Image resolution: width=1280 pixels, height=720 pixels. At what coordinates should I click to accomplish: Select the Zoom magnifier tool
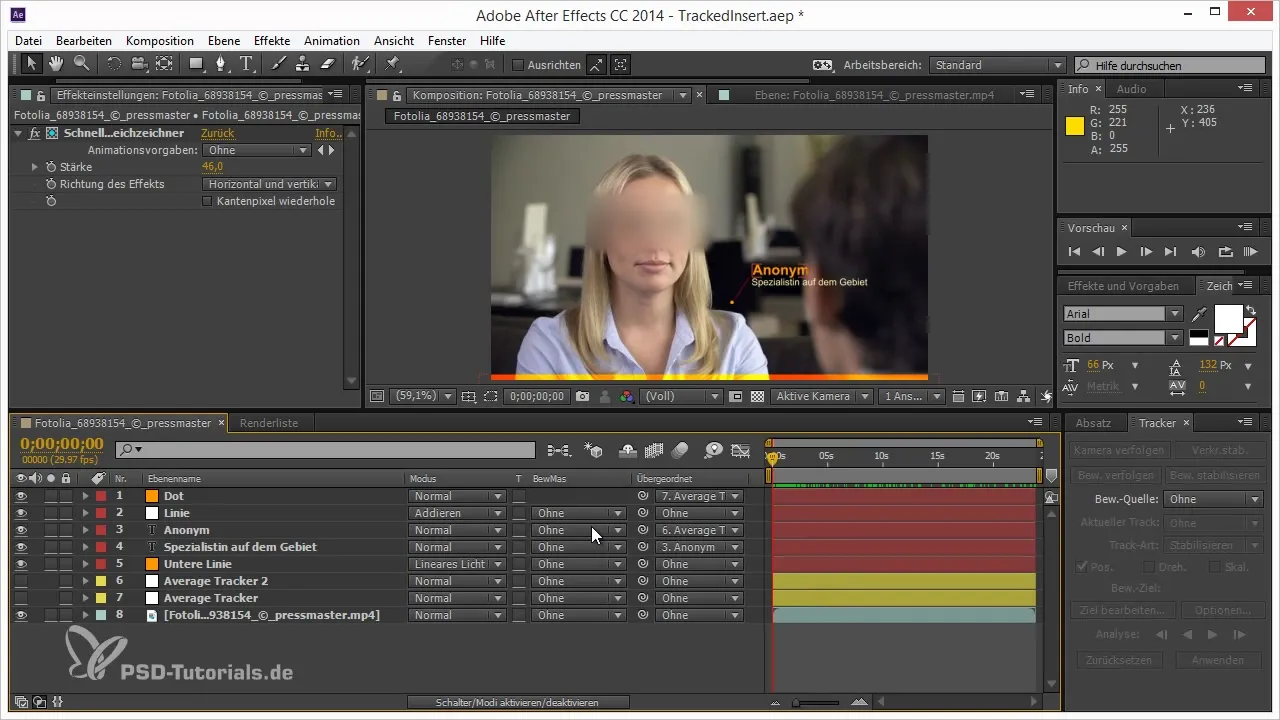(80, 64)
